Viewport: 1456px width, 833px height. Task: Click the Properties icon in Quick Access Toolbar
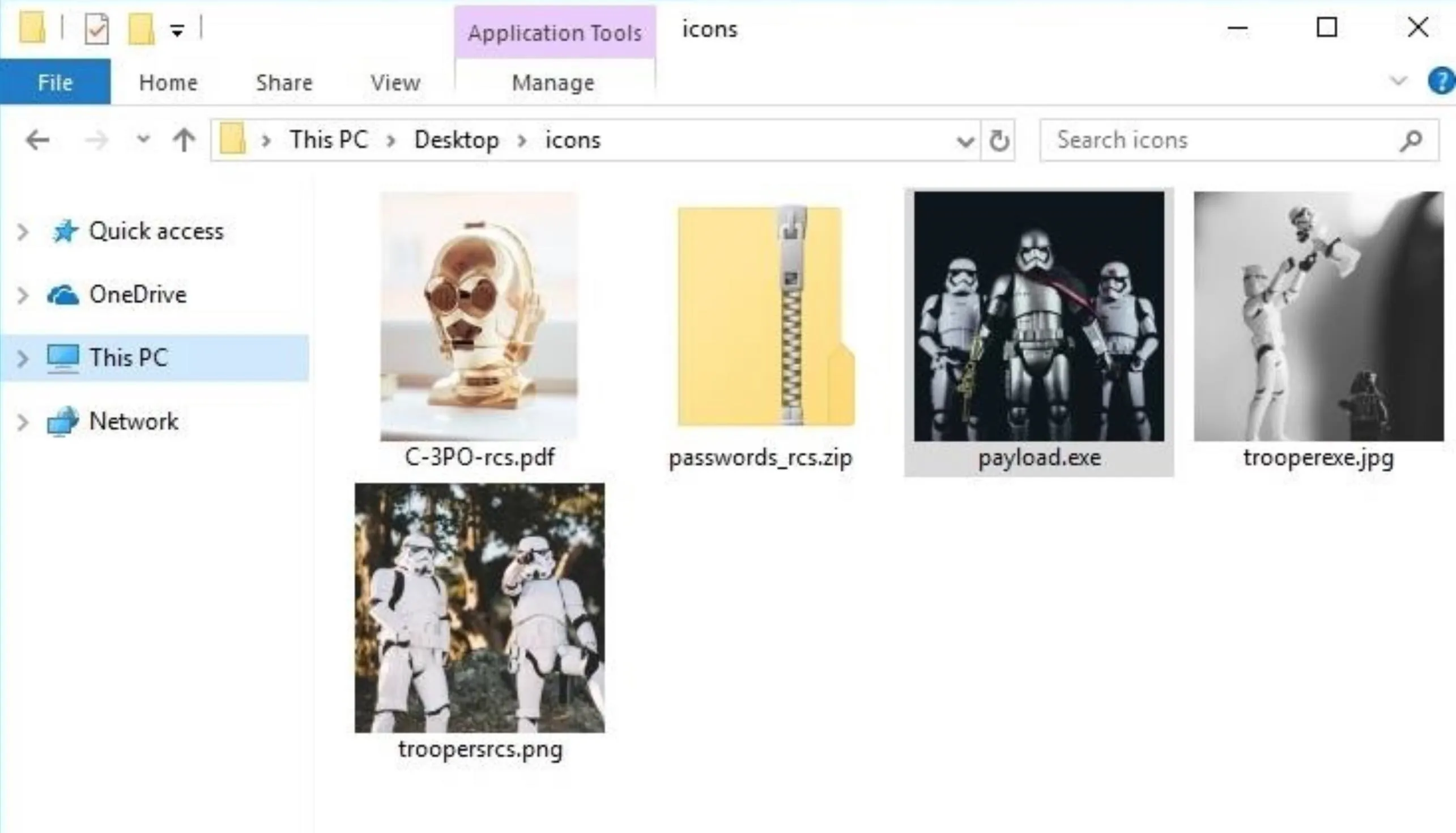96,28
